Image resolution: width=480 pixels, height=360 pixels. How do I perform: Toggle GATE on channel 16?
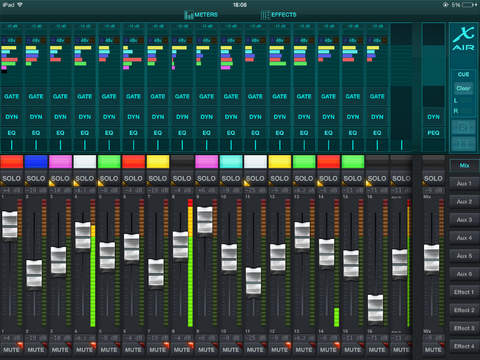point(377,96)
